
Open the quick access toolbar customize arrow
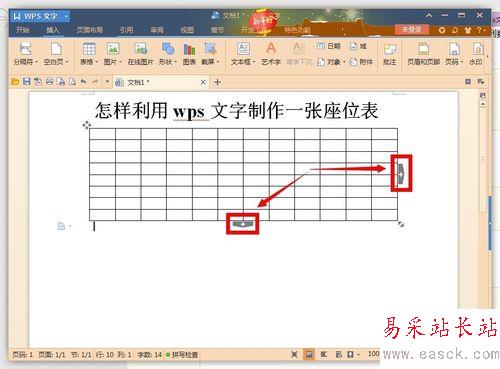(x=107, y=82)
